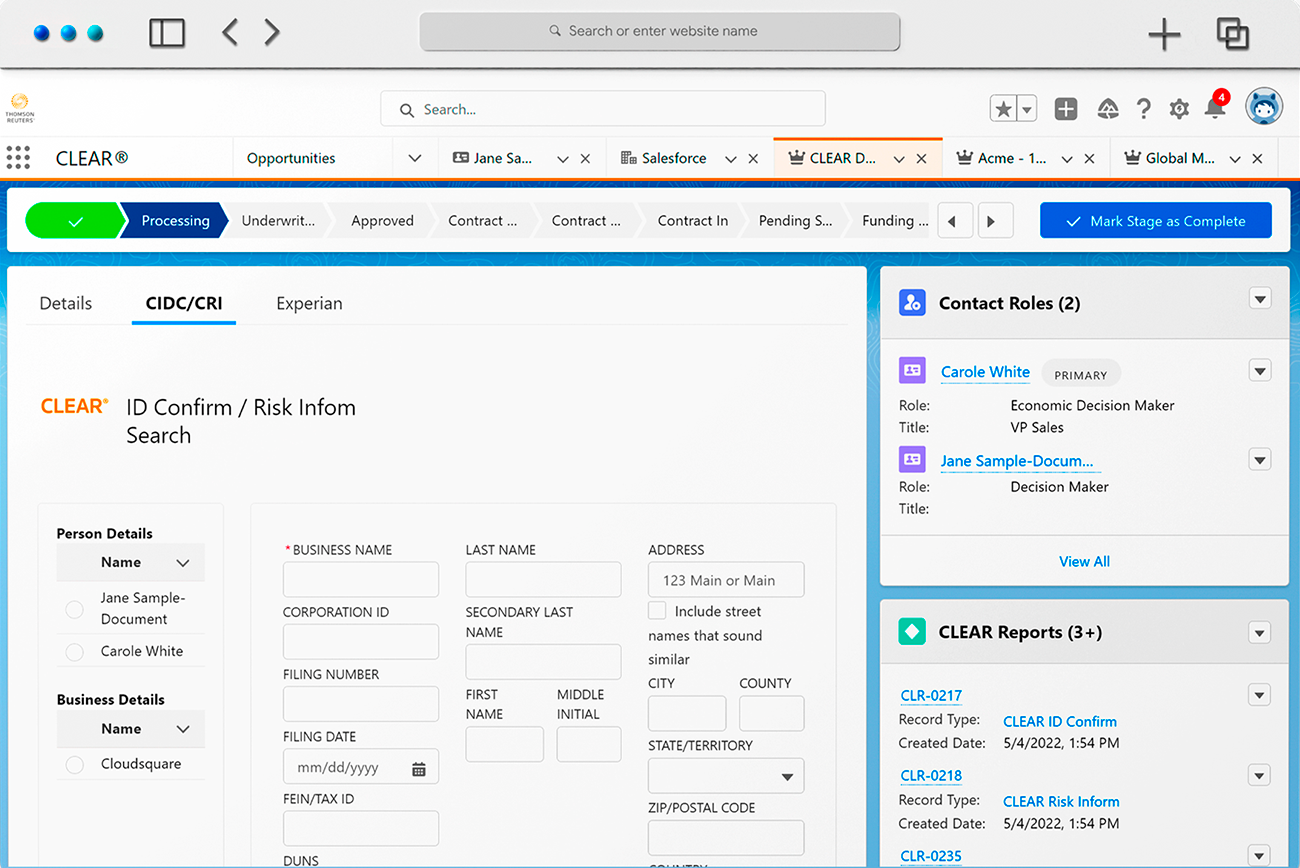Open the Salesforce App Launcher waffle icon
The height and width of the screenshot is (868, 1300).
(x=18, y=157)
